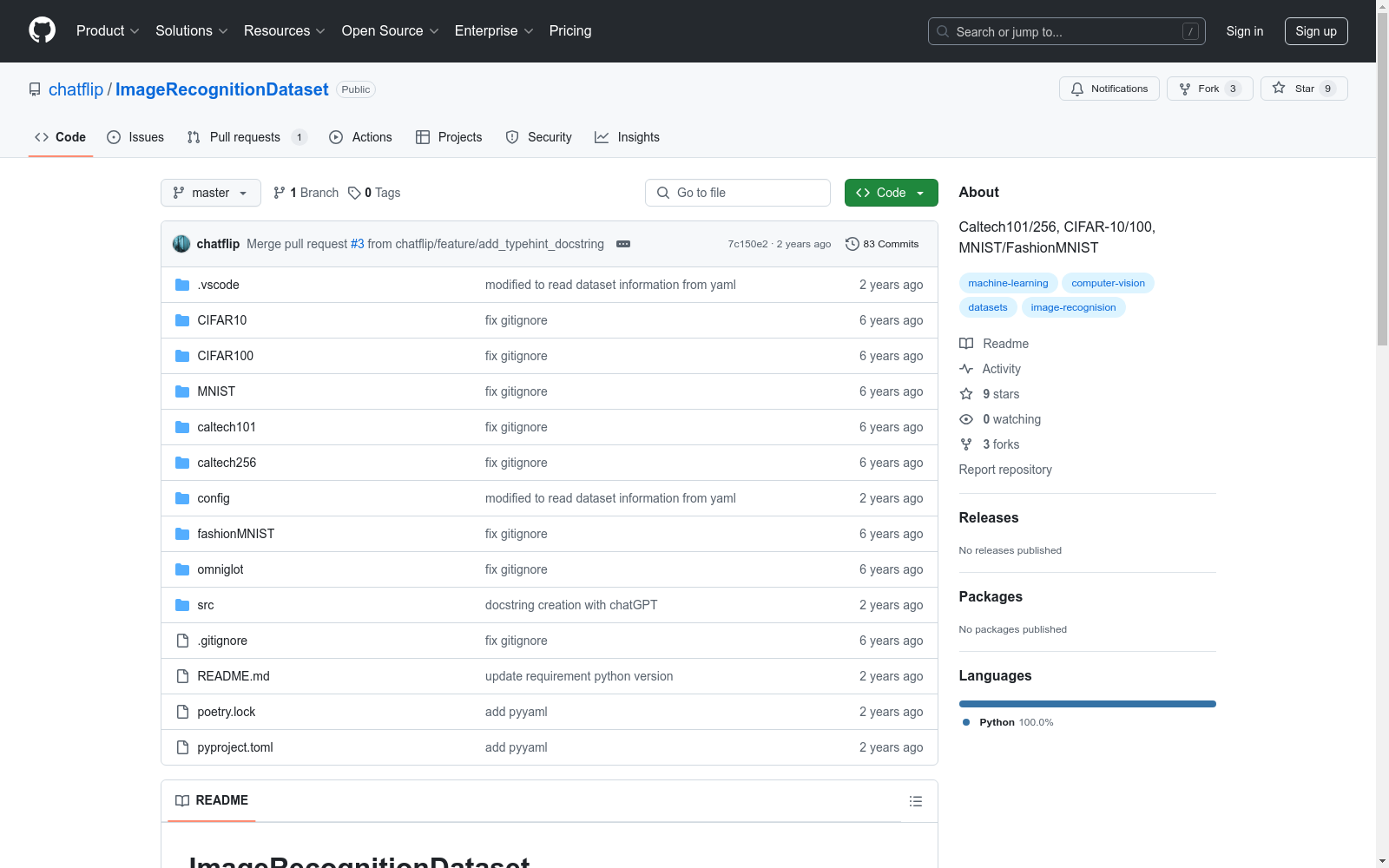Screen dimensions: 1389x868
Task: Click the fashionMNIST folder icon
Action: [x=182, y=534]
